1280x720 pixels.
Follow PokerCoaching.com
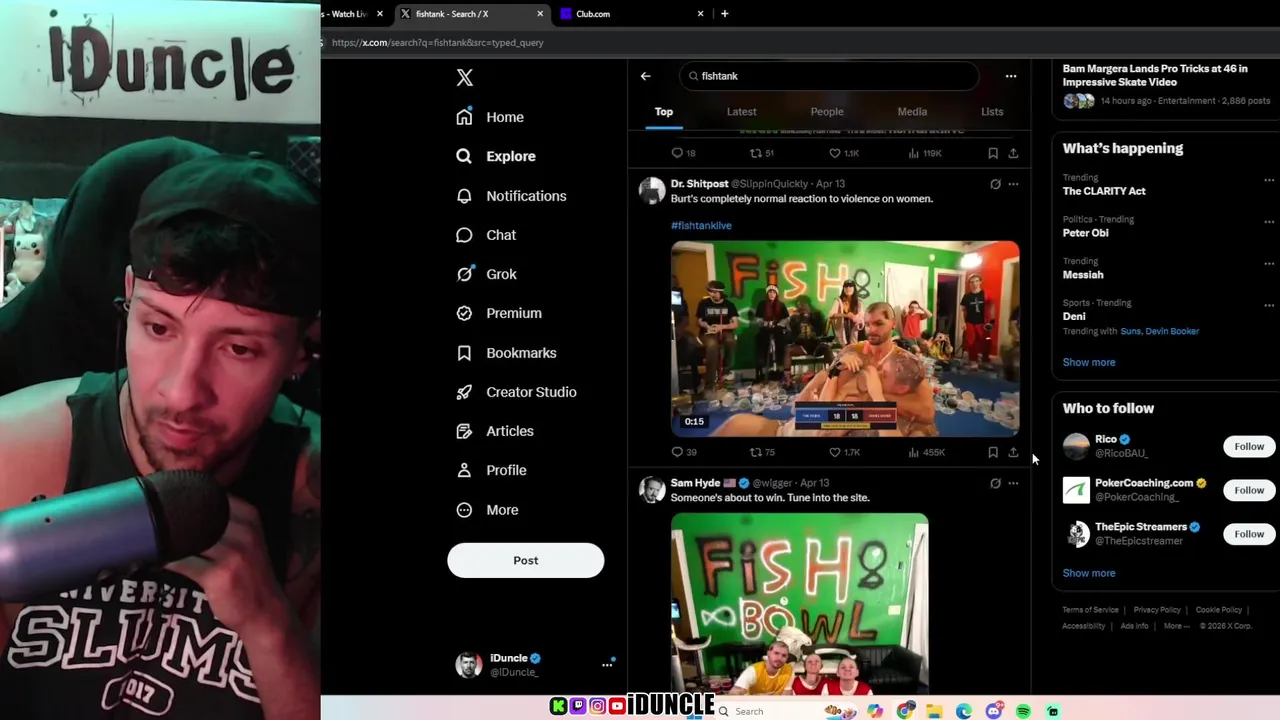1249,490
